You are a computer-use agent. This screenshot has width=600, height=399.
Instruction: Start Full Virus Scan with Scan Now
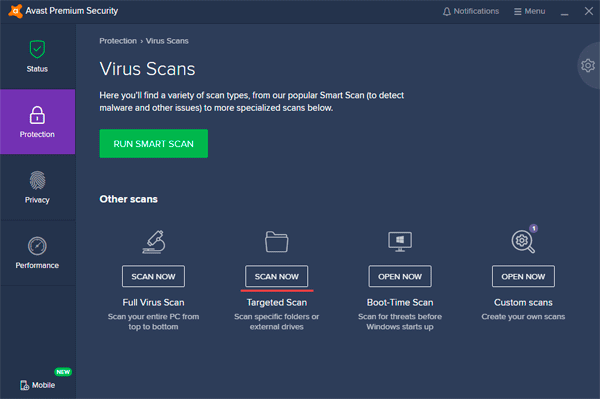coord(153,276)
